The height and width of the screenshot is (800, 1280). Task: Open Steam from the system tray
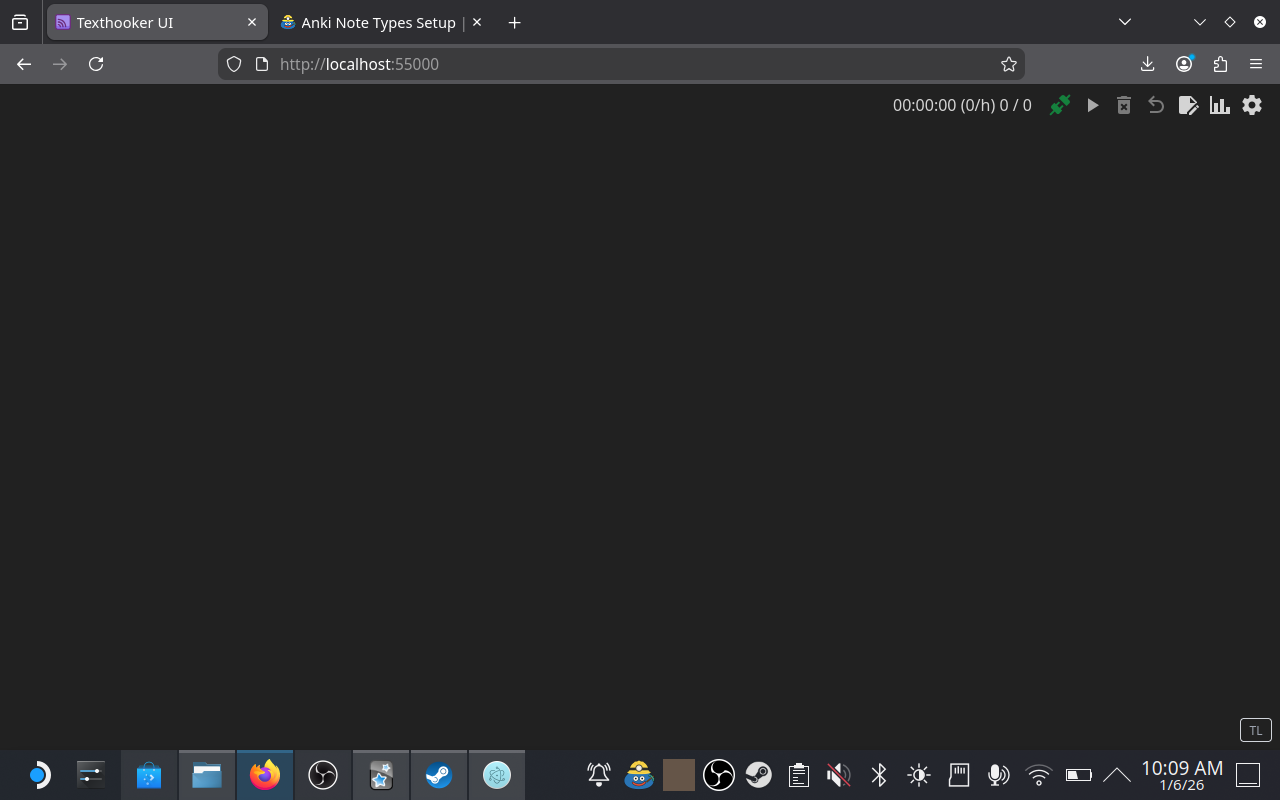(x=759, y=775)
